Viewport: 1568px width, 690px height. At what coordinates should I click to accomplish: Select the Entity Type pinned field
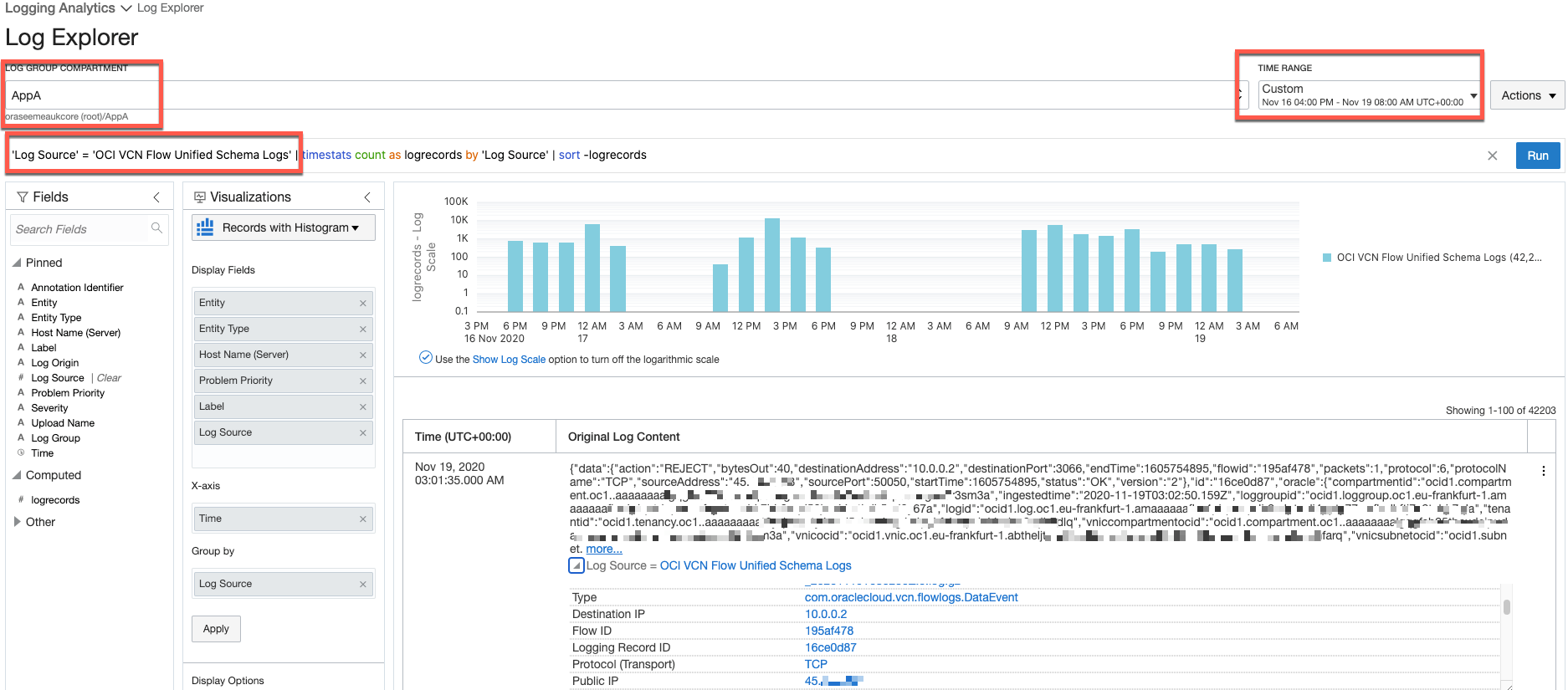(56, 318)
